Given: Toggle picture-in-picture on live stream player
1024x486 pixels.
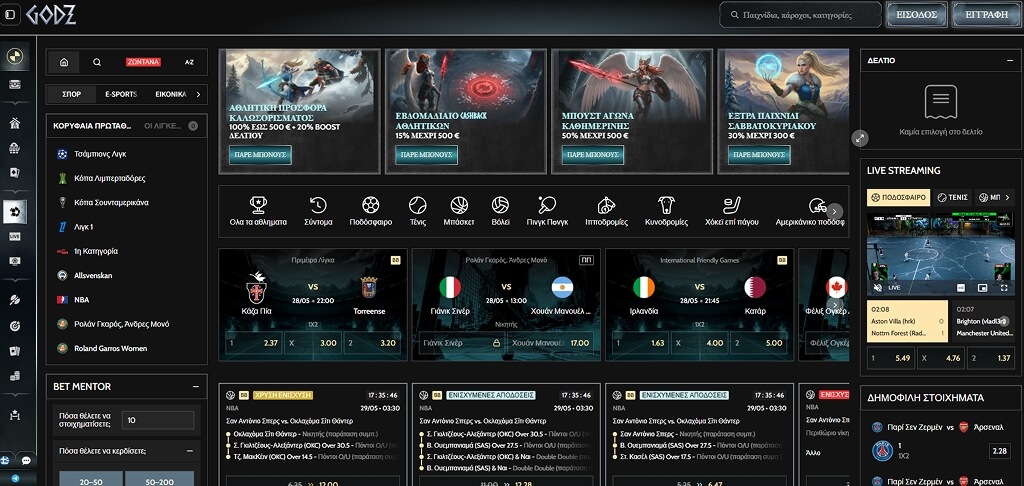Looking at the screenshot, I should (x=983, y=287).
